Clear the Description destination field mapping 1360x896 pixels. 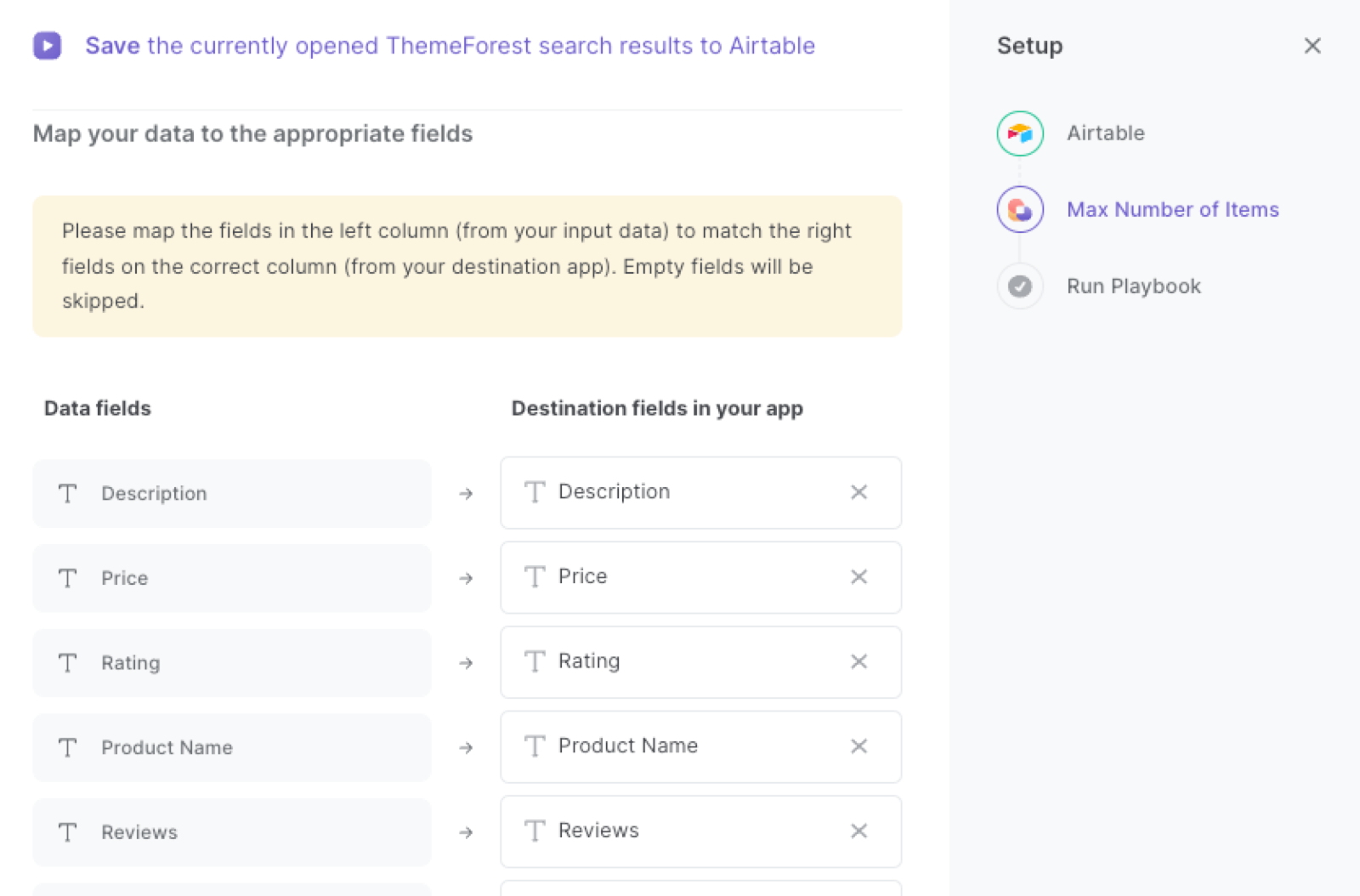859,492
